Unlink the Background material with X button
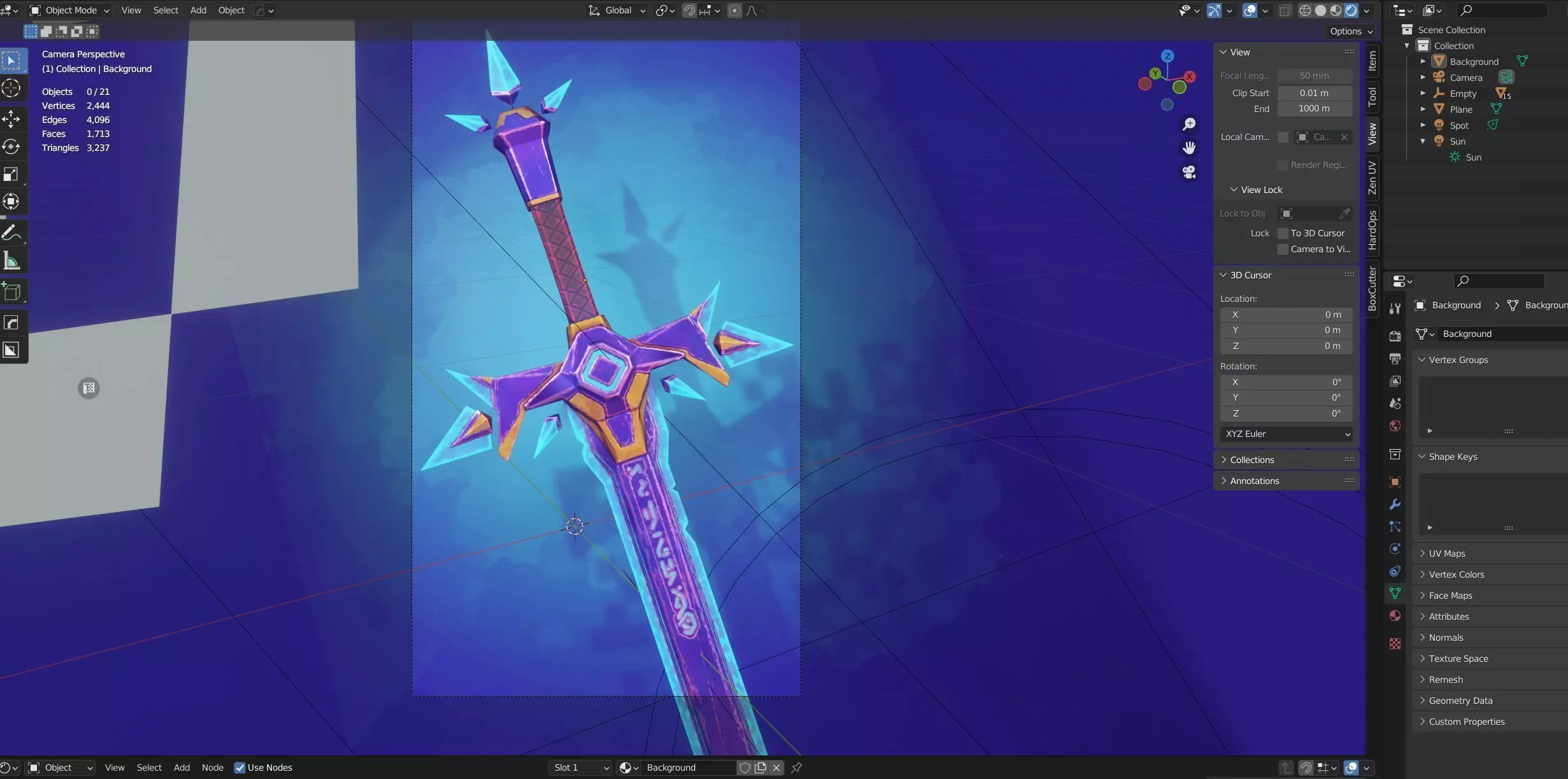1568x779 pixels. (x=776, y=768)
